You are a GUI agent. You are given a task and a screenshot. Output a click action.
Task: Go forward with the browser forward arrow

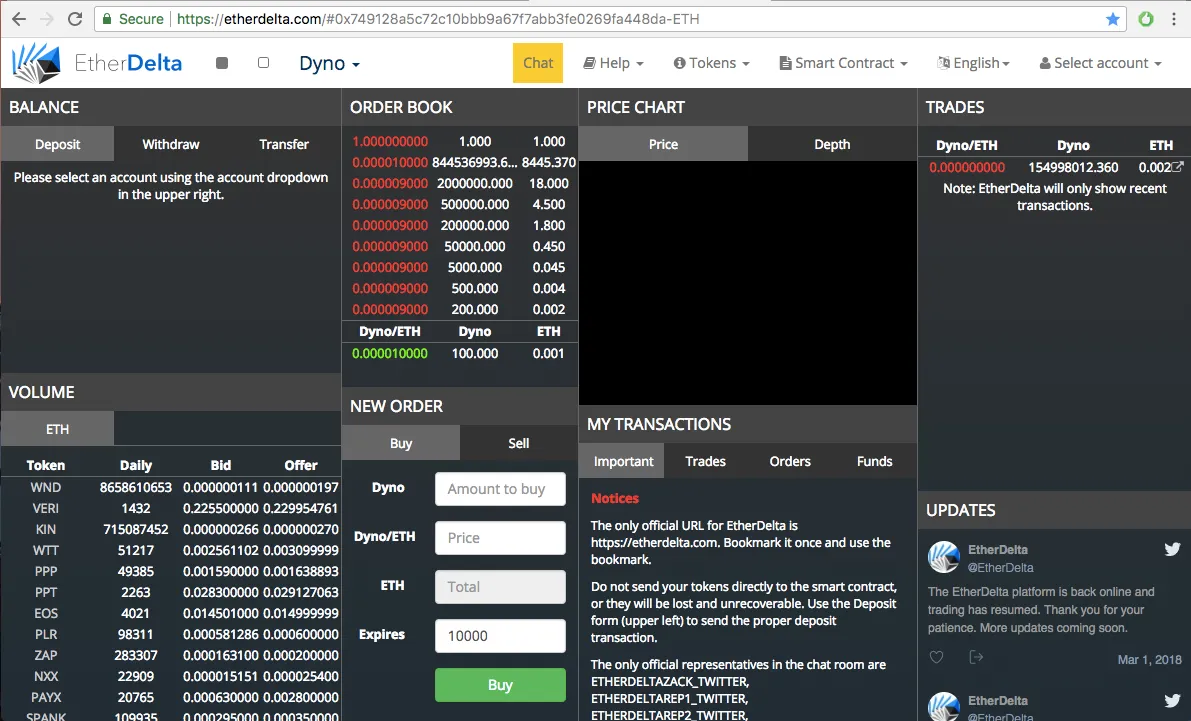click(x=46, y=19)
